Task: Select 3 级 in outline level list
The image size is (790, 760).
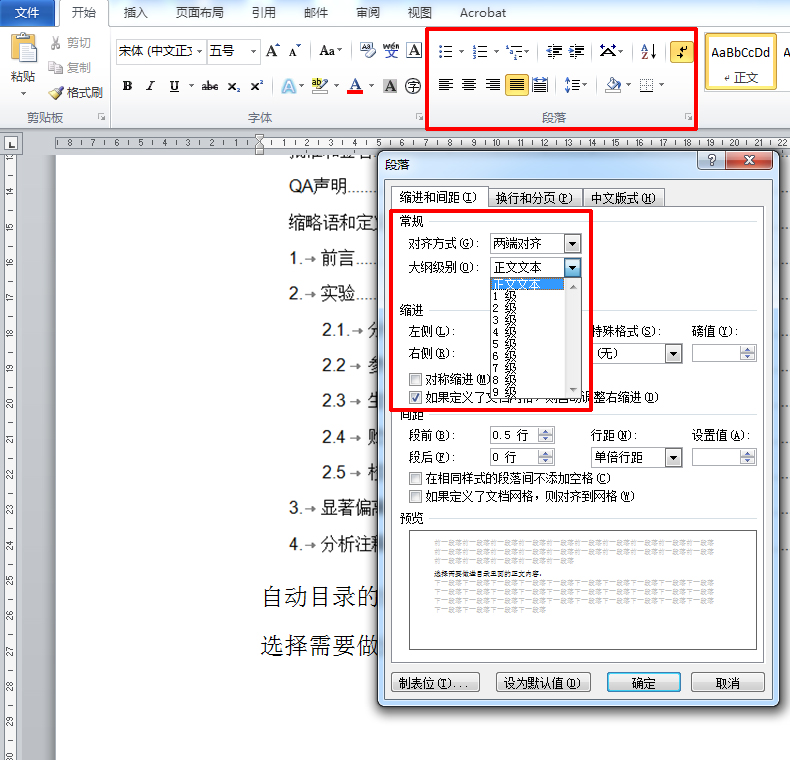Action: click(x=528, y=320)
